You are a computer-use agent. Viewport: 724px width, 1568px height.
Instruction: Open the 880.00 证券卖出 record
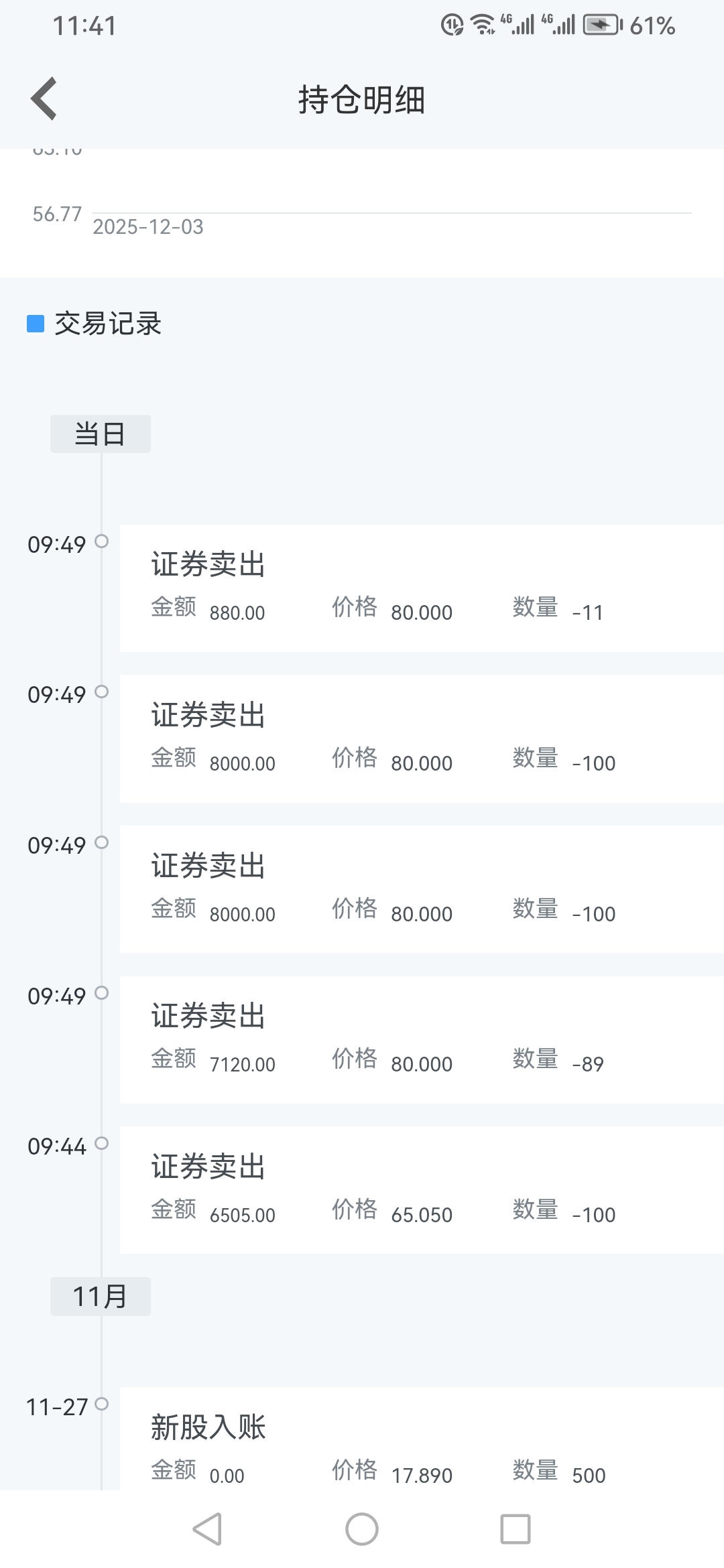point(422,588)
